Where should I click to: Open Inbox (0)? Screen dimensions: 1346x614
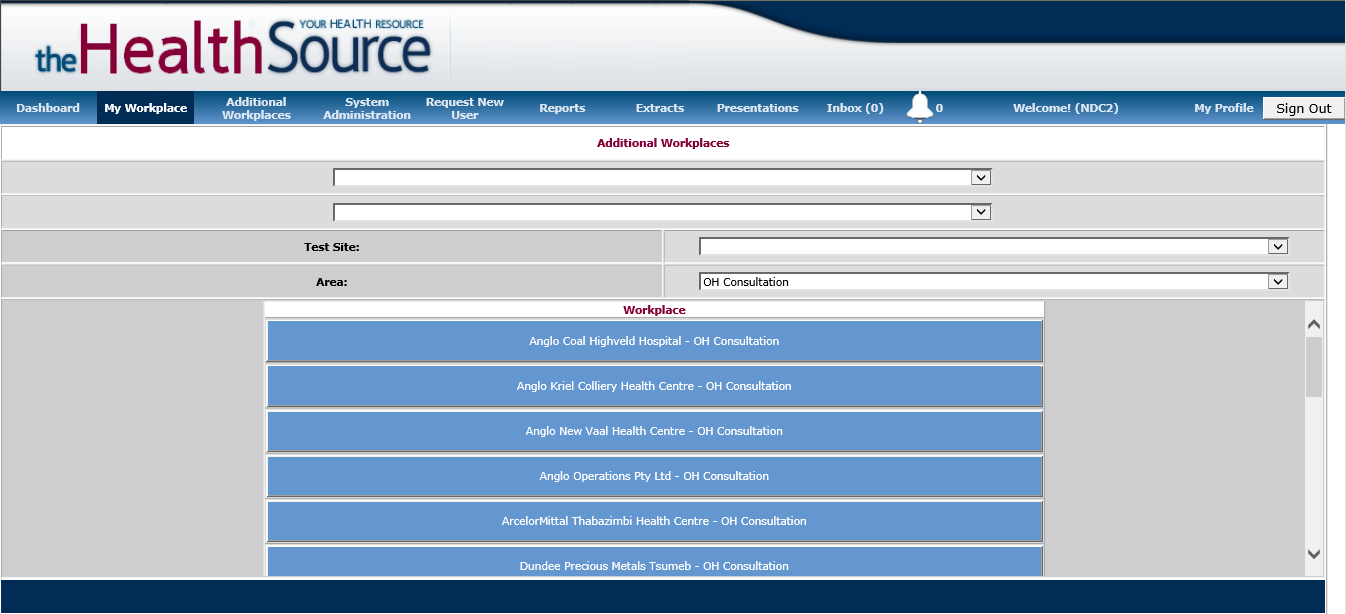tap(855, 108)
